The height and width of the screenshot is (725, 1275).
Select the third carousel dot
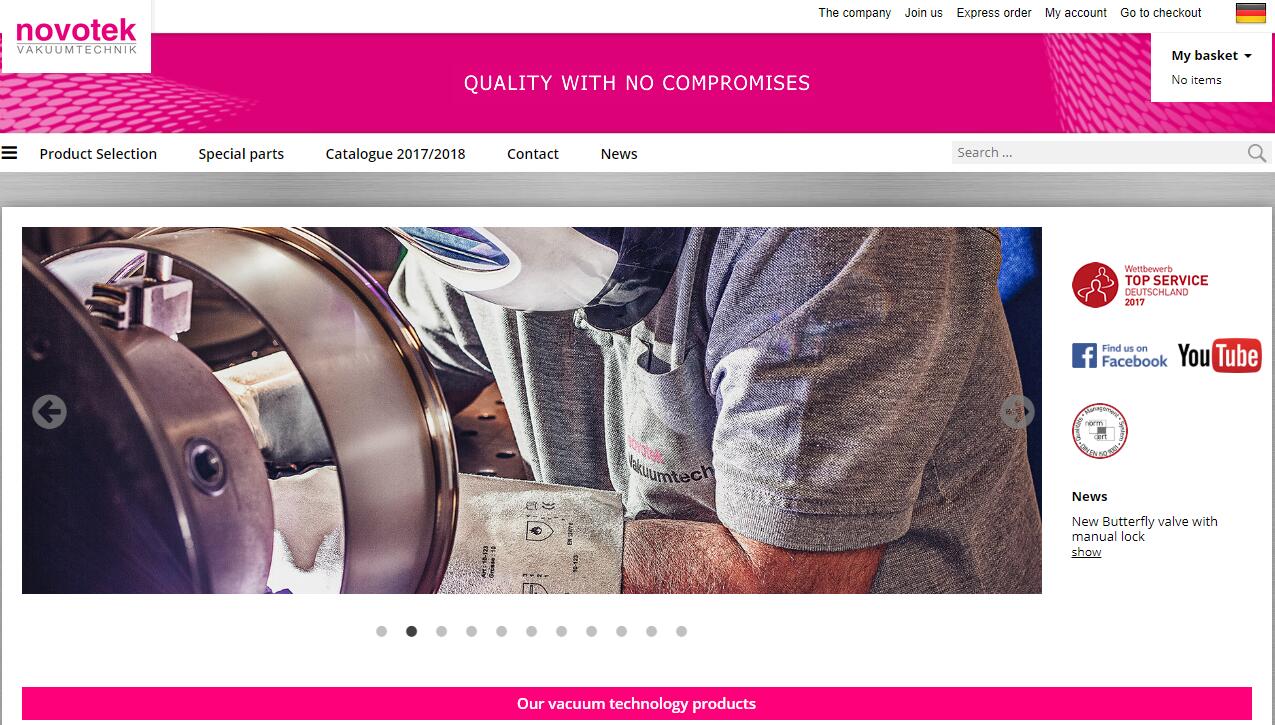441,631
